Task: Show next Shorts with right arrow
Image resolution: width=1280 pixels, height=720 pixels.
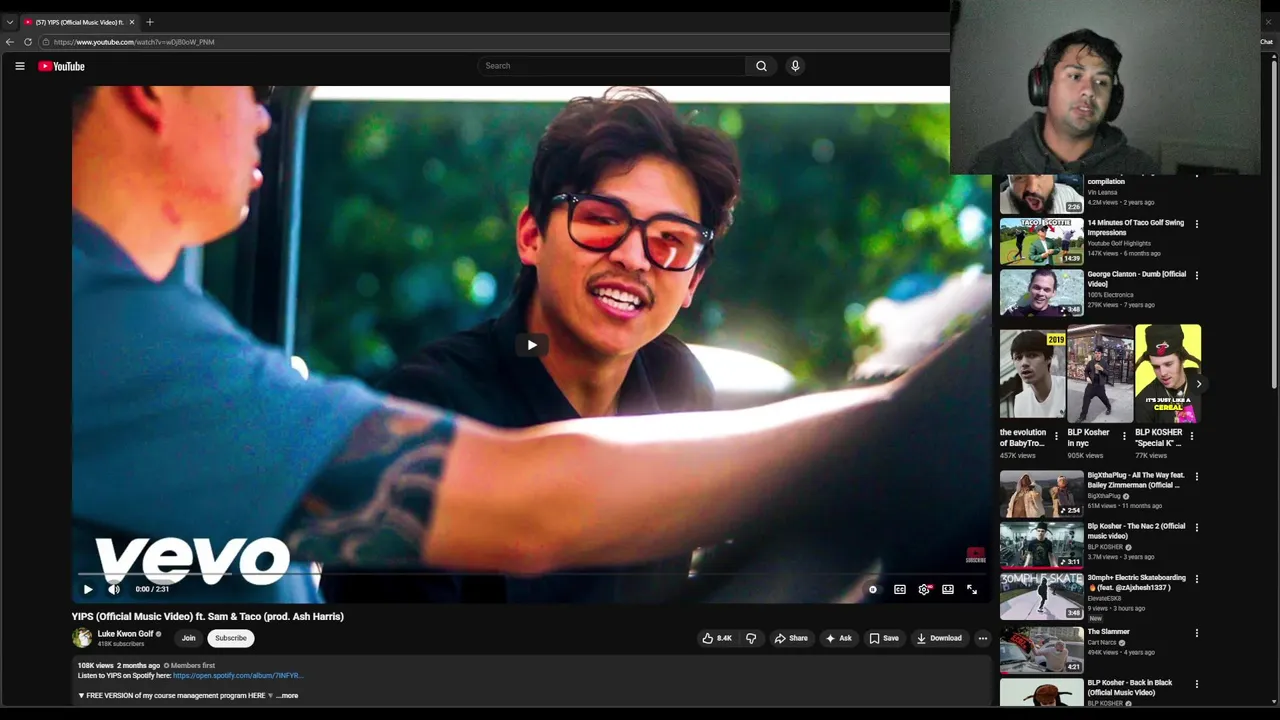Action: click(1198, 384)
